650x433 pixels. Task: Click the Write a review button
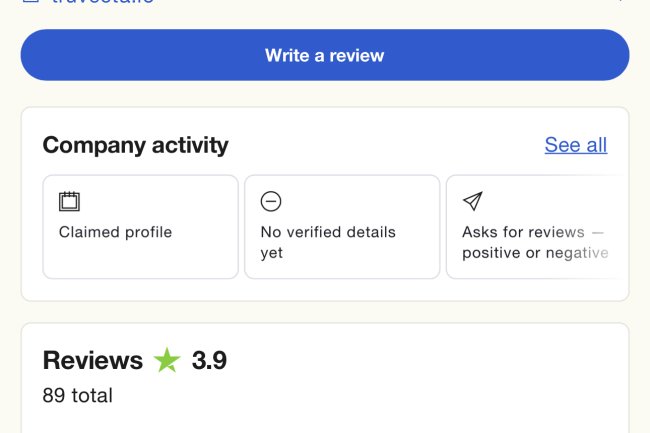pyautogui.click(x=324, y=55)
